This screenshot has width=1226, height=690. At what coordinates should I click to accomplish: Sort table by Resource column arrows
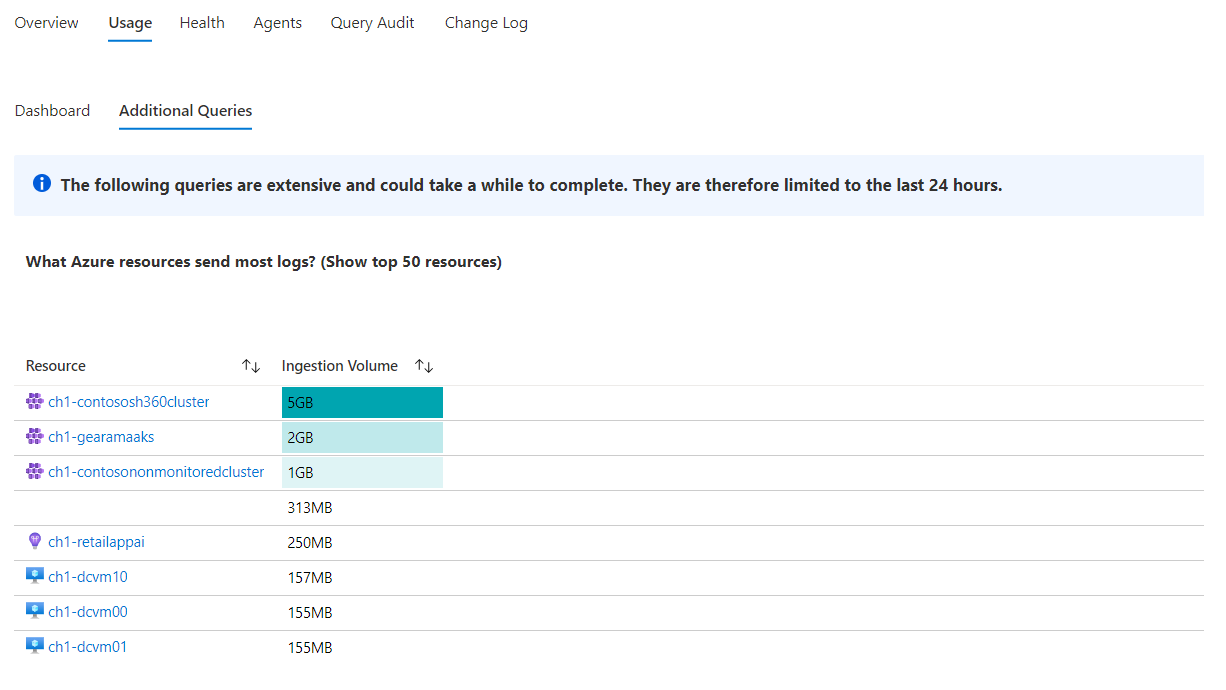click(x=251, y=366)
